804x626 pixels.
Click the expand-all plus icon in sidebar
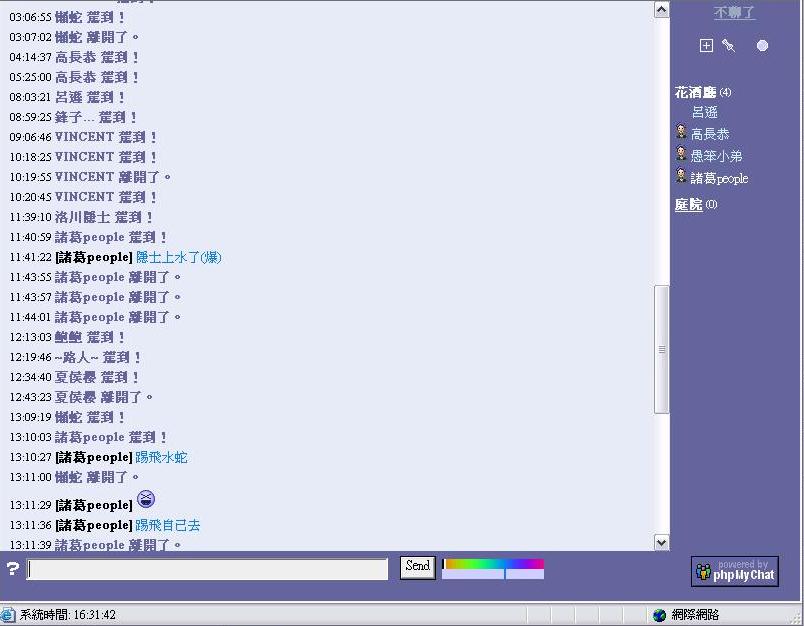[706, 46]
